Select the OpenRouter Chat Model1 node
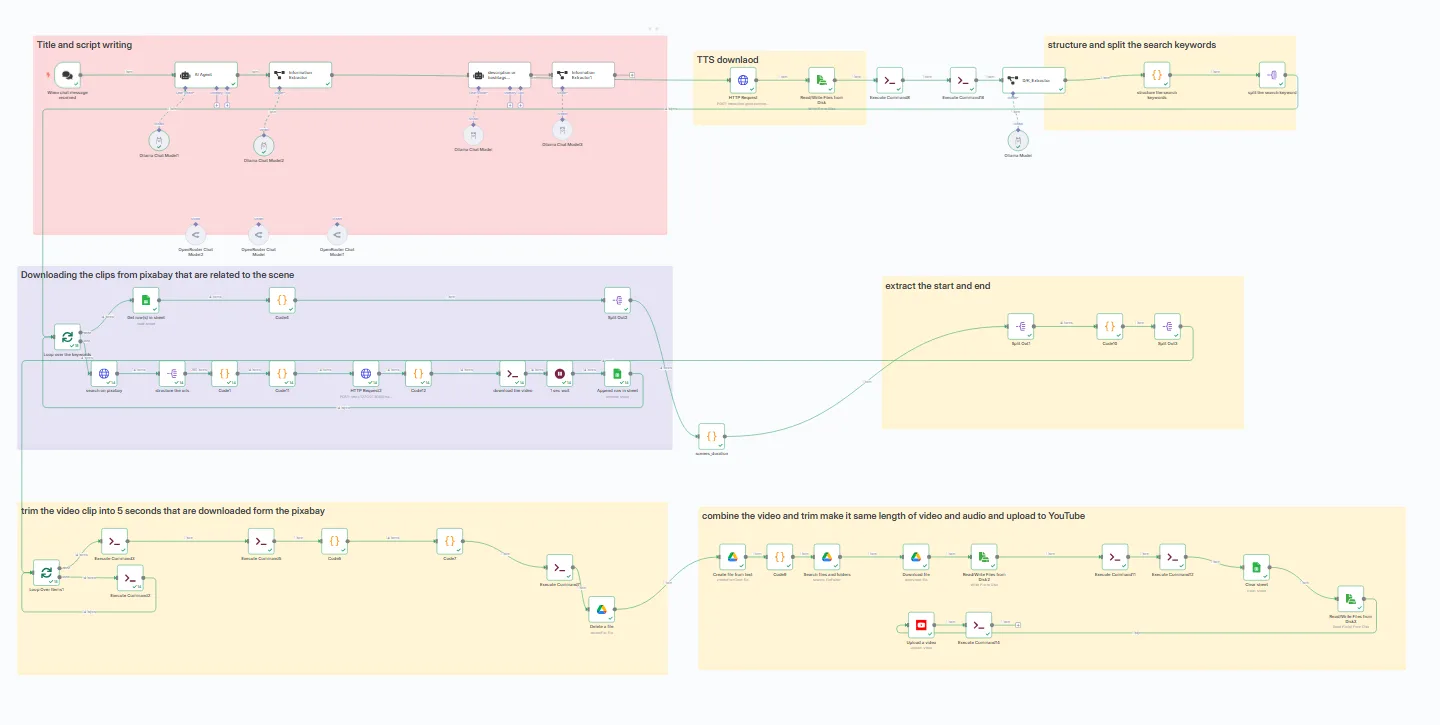This screenshot has width=1440, height=725. click(x=337, y=234)
